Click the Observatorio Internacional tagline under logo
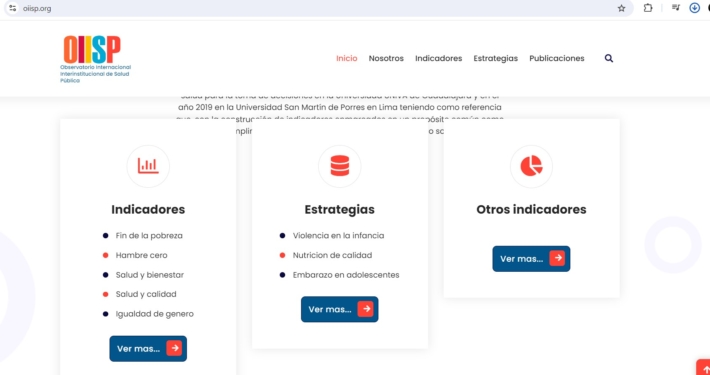The height and width of the screenshot is (375, 710). (96, 74)
